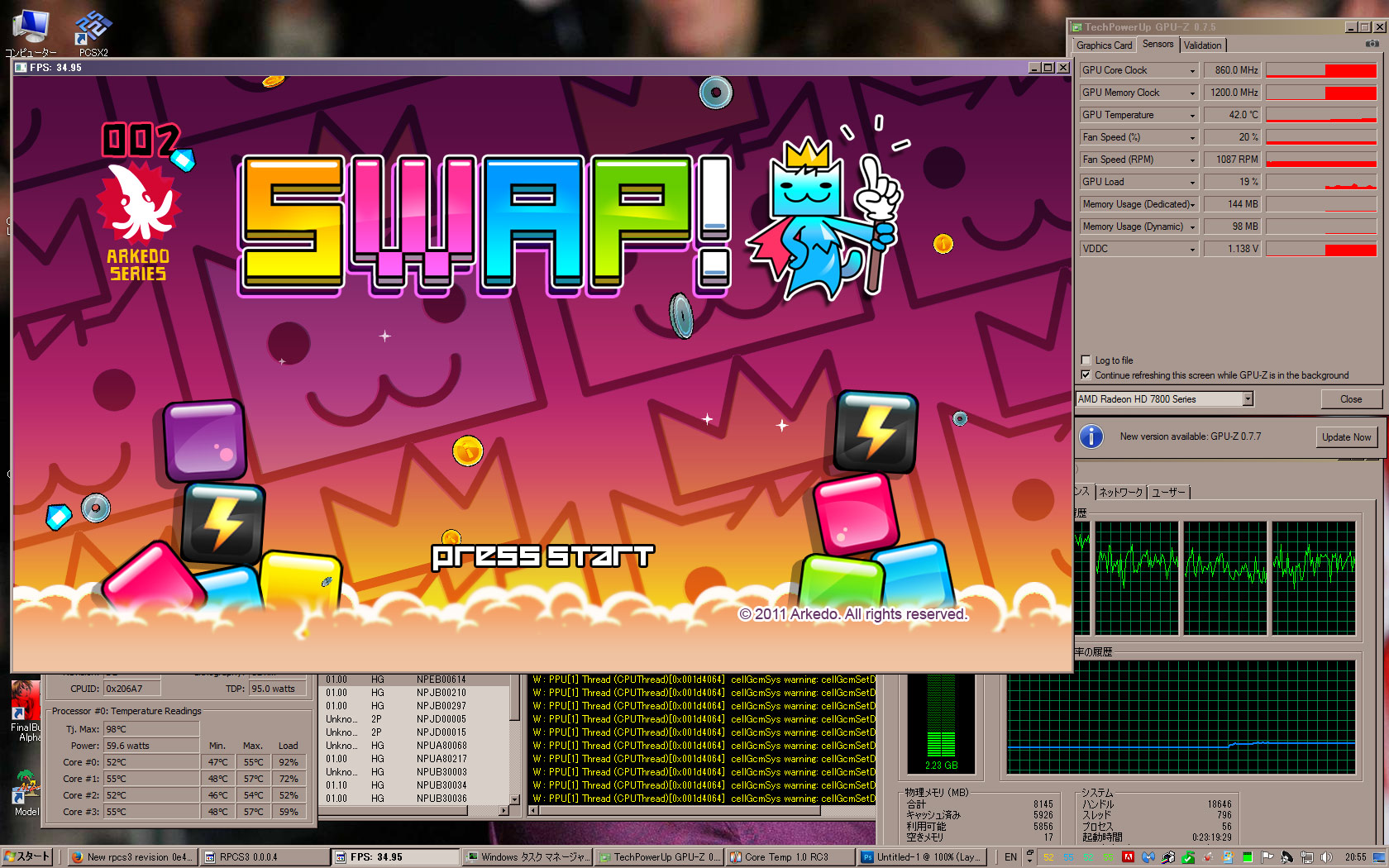Click the volume speaker tray icon

(x=1326, y=857)
